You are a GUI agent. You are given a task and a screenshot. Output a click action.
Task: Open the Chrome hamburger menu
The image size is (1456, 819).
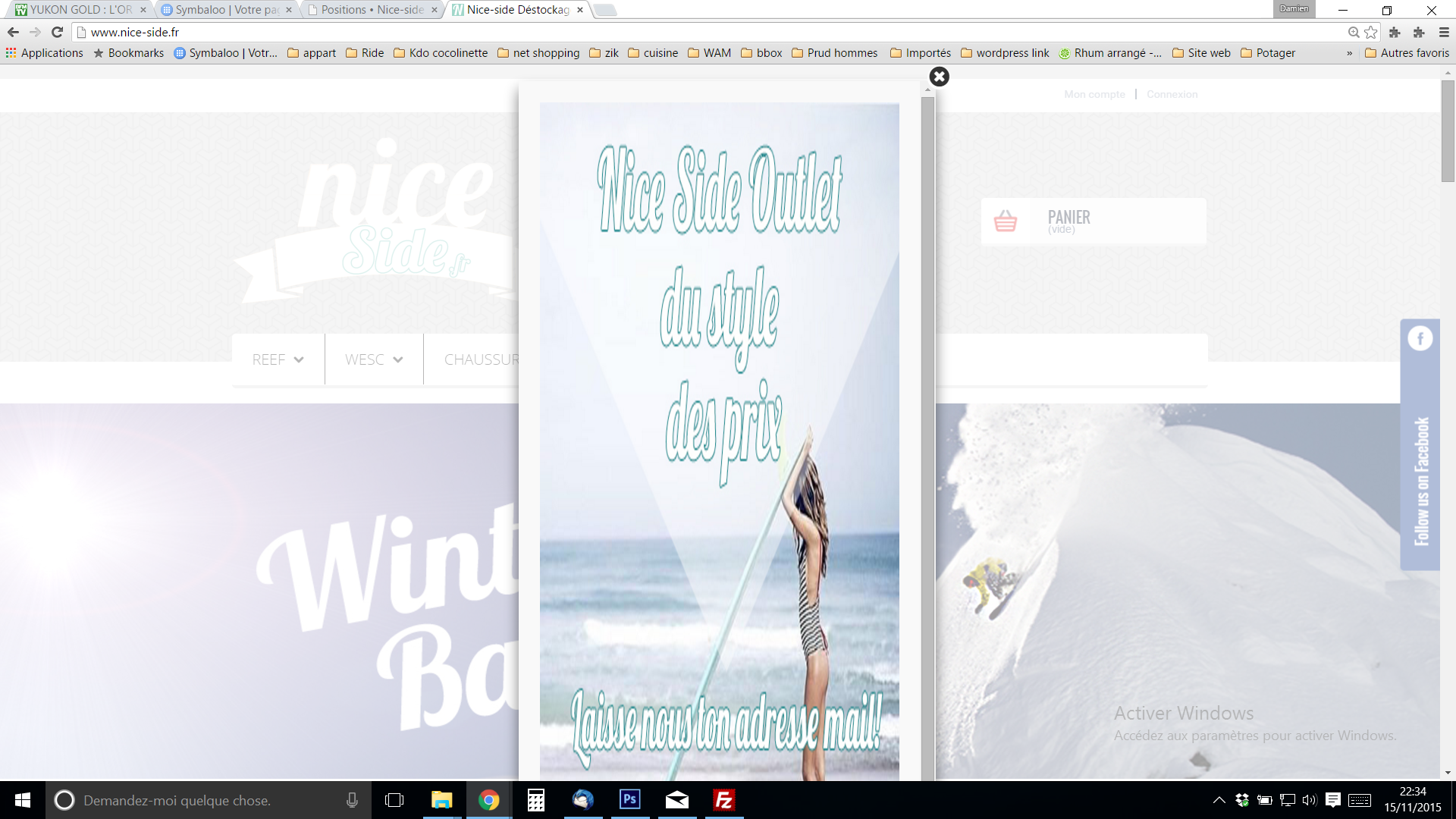(x=1444, y=32)
